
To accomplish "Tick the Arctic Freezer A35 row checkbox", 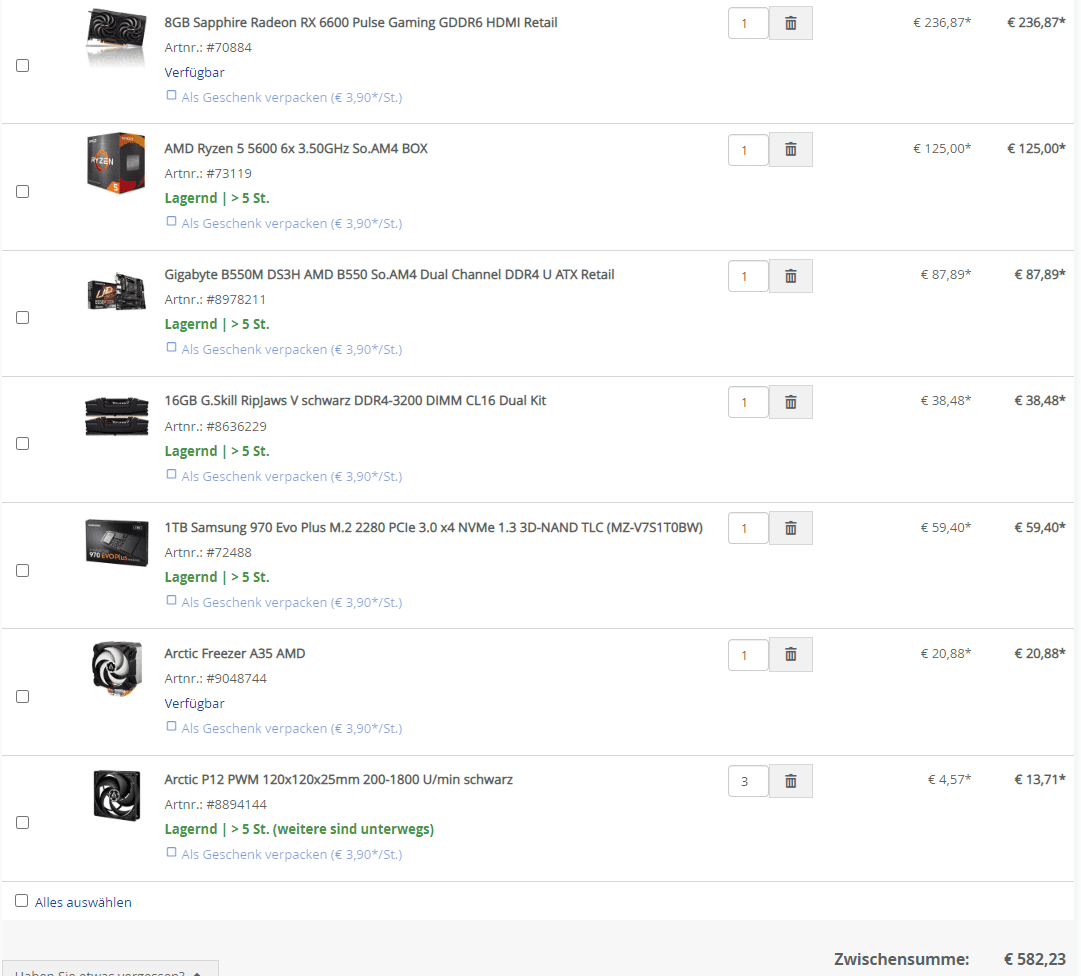I will tap(23, 697).
